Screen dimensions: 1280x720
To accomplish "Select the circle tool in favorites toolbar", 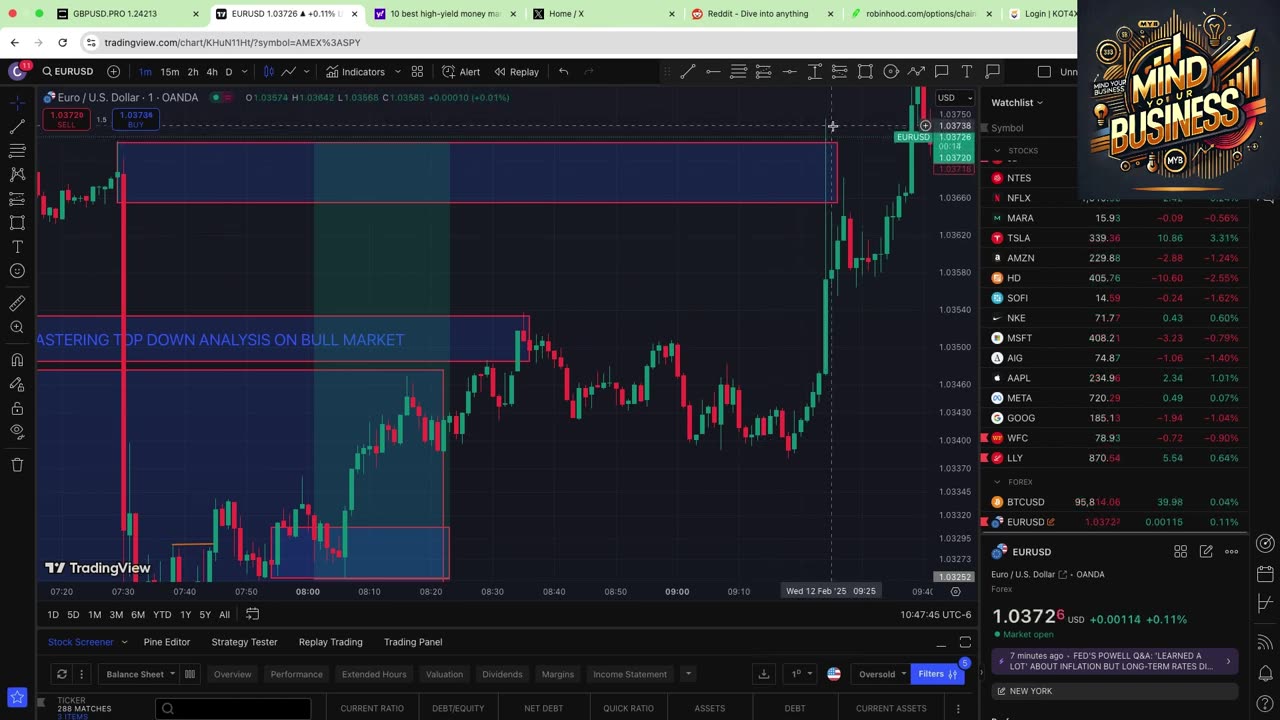I will pyautogui.click(x=890, y=72).
